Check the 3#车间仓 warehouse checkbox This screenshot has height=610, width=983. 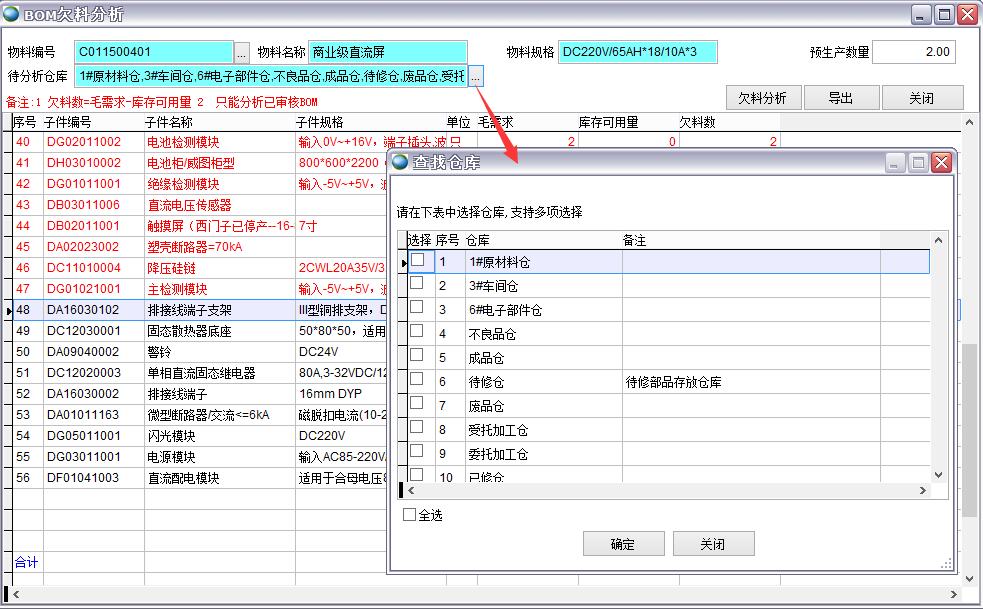(418, 284)
